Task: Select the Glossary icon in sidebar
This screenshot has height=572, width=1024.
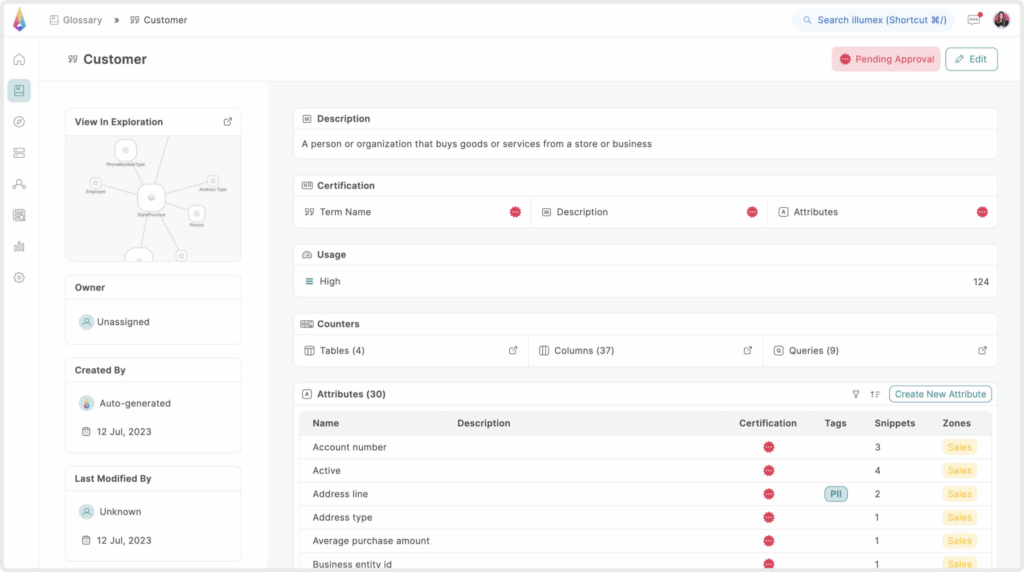Action: (x=19, y=91)
